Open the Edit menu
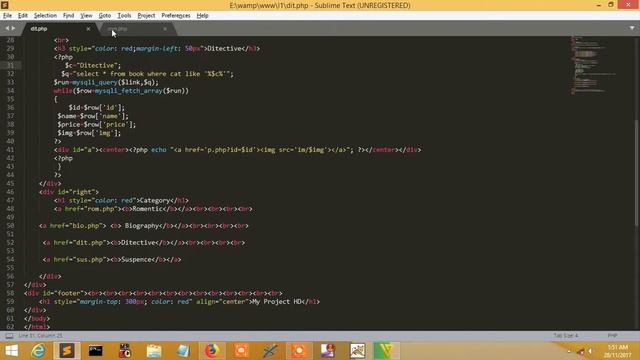This screenshot has width=640, height=360. tap(23, 16)
